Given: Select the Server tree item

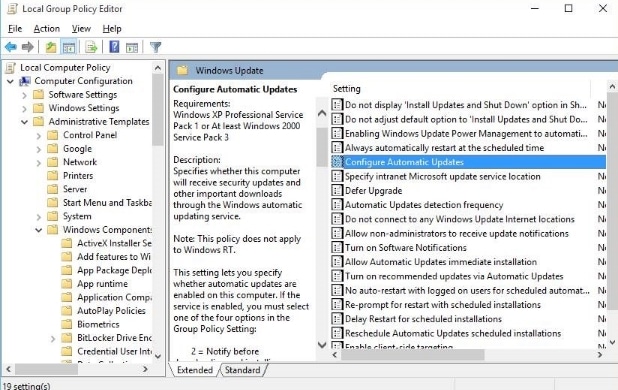Looking at the screenshot, I should click(x=75, y=189).
